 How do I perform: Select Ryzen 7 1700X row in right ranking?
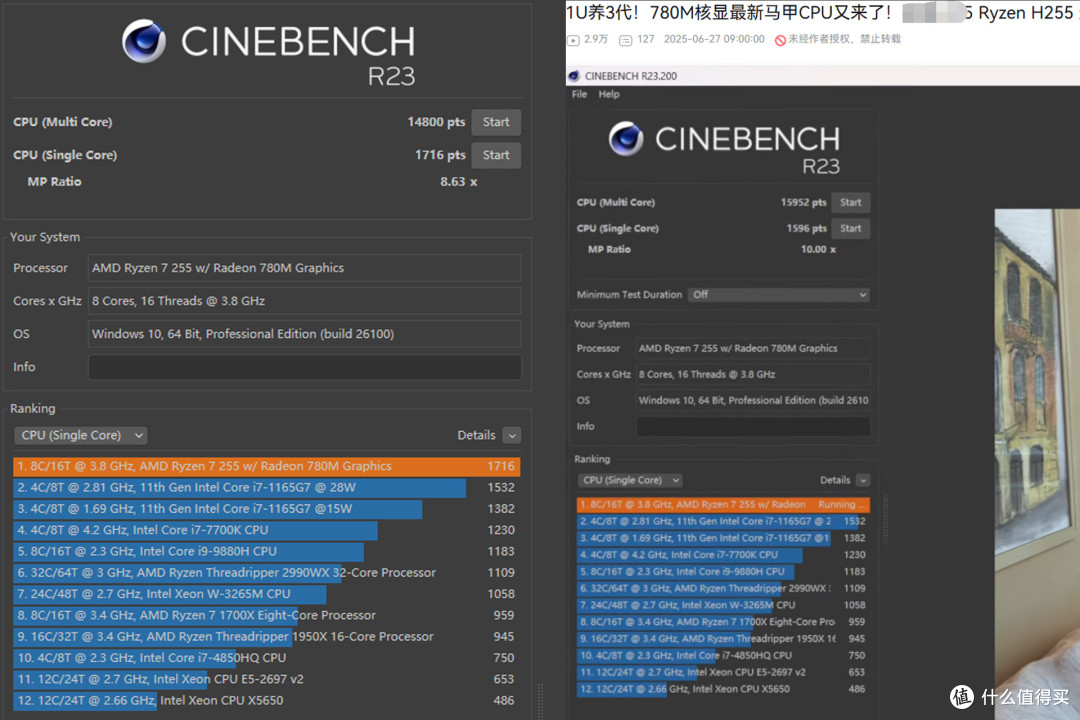click(723, 622)
